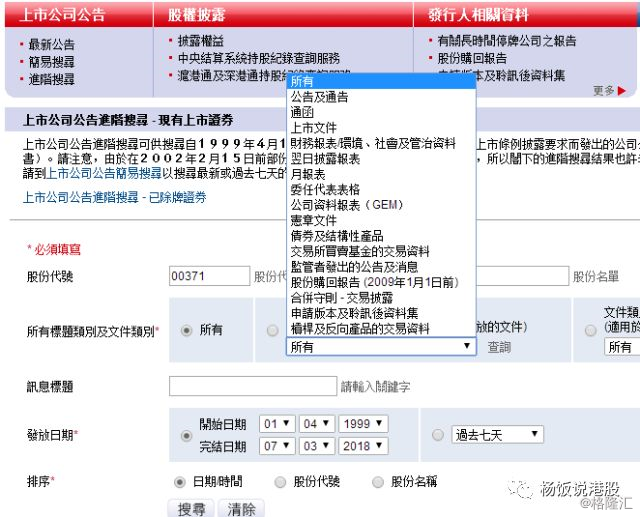640x517 pixels.
Task: Open 有關長時間停牌公司之報告 link
Action: click(x=507, y=41)
